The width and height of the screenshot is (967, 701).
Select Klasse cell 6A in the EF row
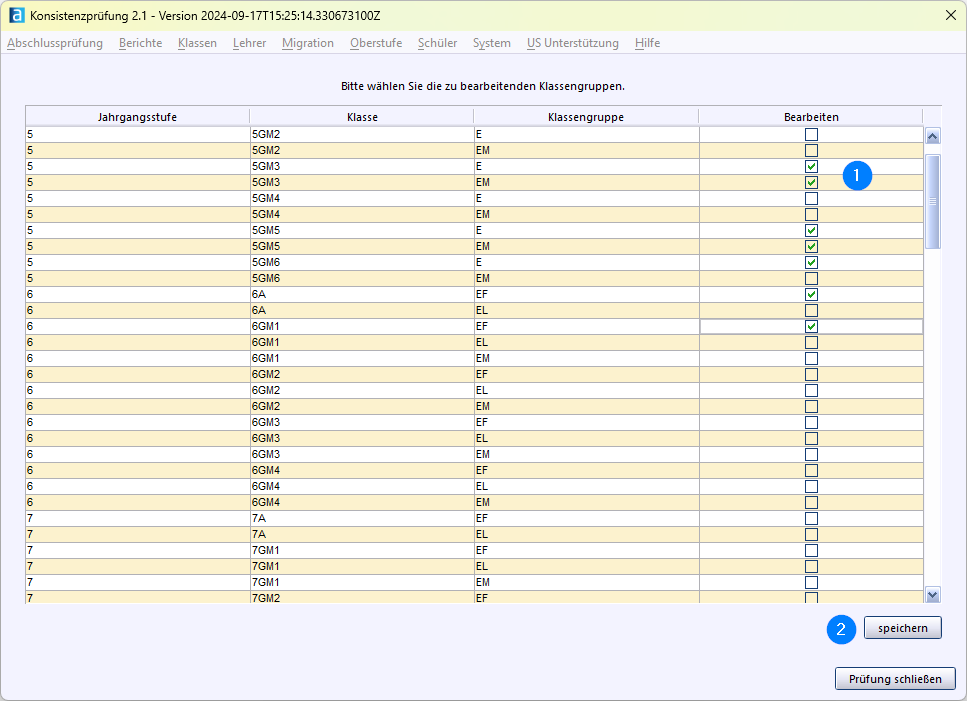362,295
